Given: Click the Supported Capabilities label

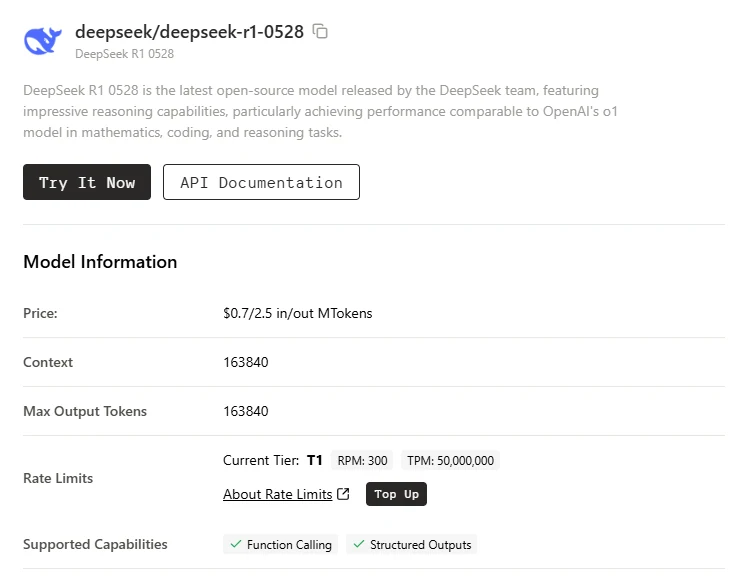Looking at the screenshot, I should [x=95, y=544].
